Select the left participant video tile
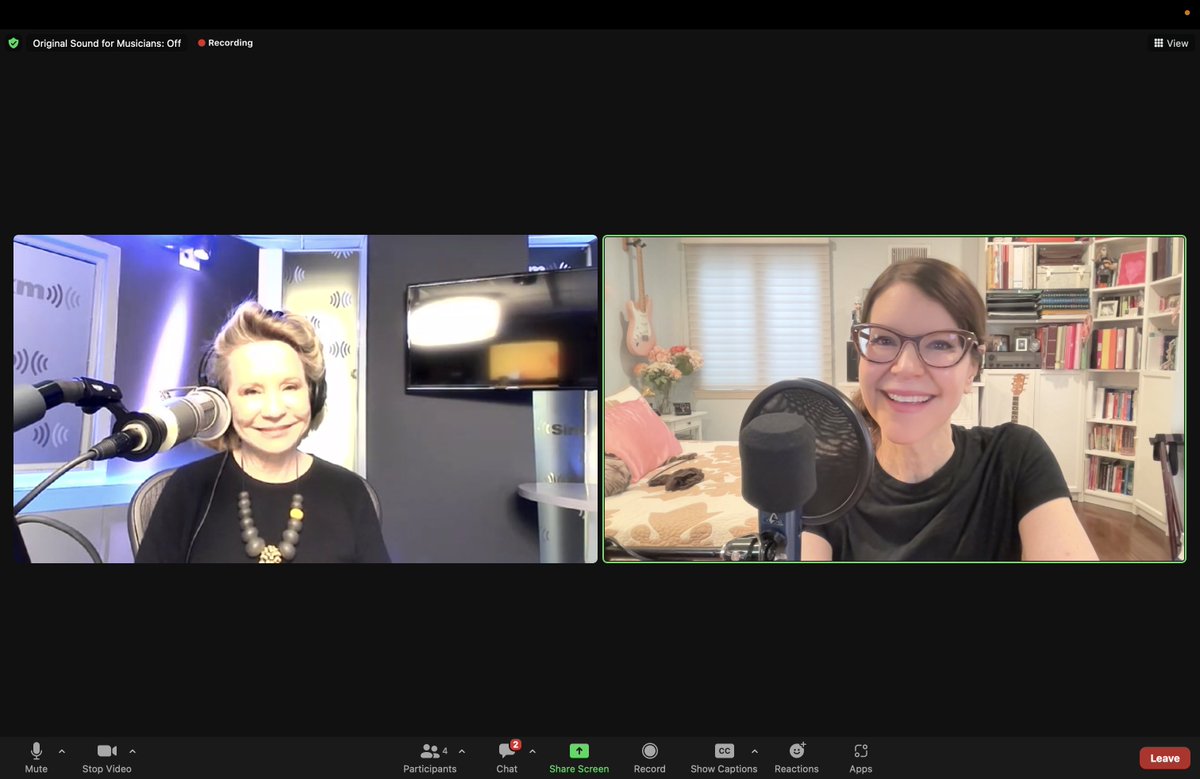Image resolution: width=1200 pixels, height=779 pixels. 305,399
